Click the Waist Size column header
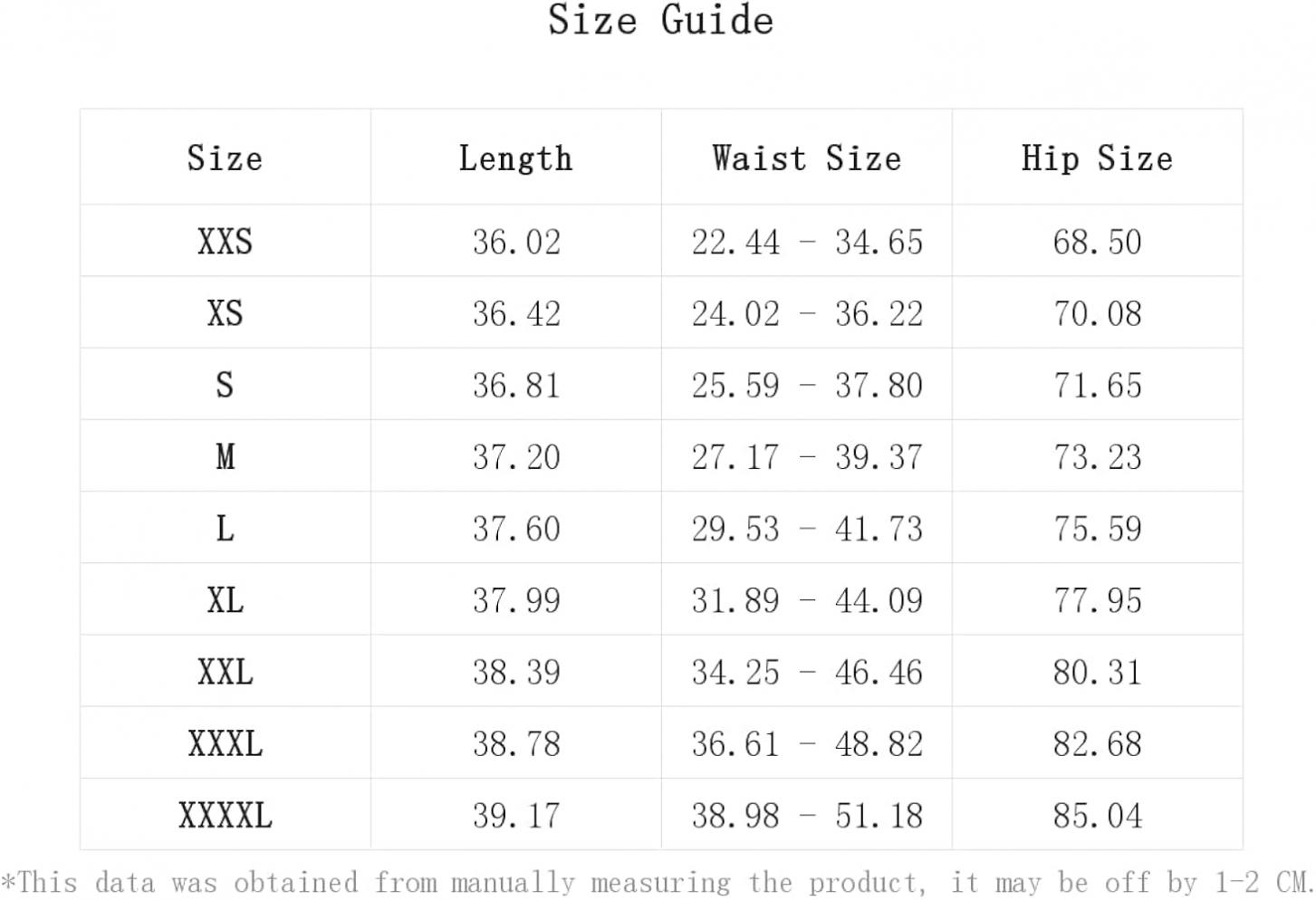This screenshot has height=900, width=1316. tap(806, 158)
